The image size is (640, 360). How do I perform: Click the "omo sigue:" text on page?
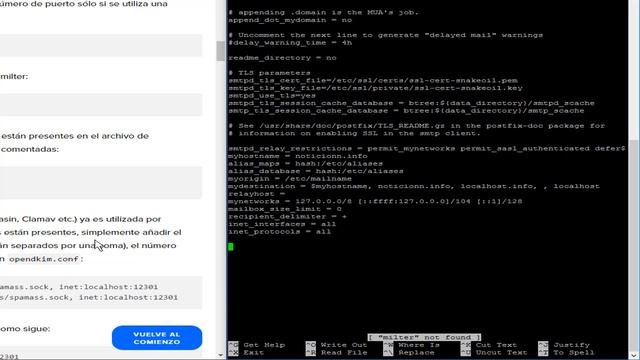(25, 329)
